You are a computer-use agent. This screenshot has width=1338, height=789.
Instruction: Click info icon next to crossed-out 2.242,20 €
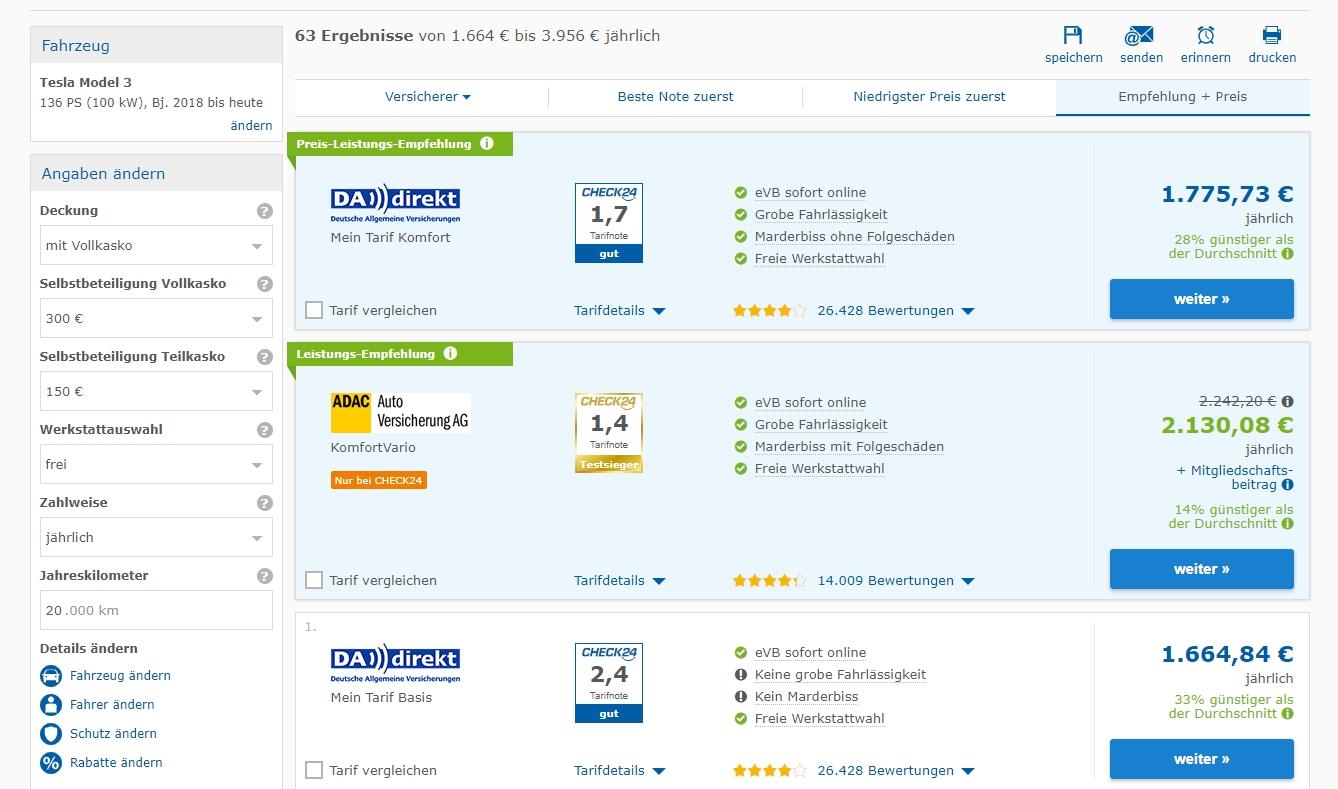click(x=1287, y=401)
